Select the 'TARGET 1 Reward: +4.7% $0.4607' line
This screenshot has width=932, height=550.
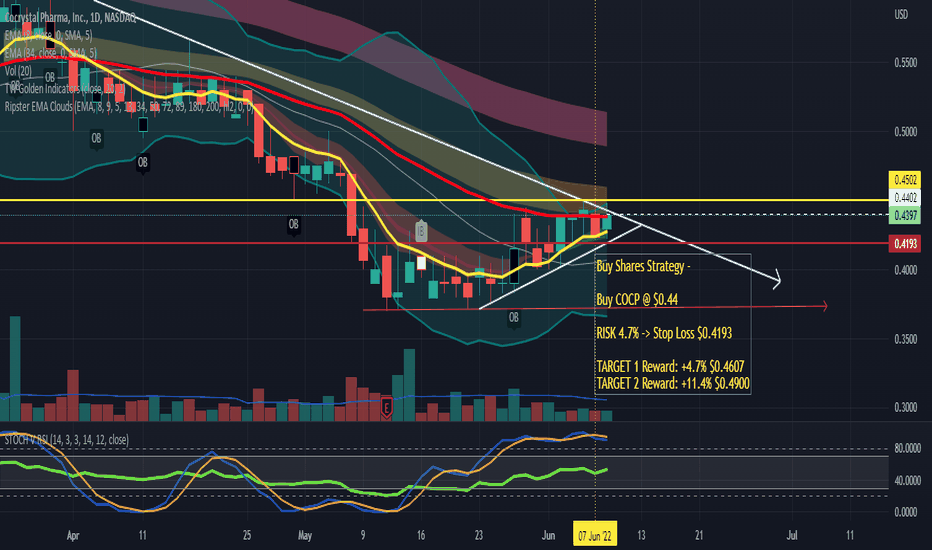(670, 366)
